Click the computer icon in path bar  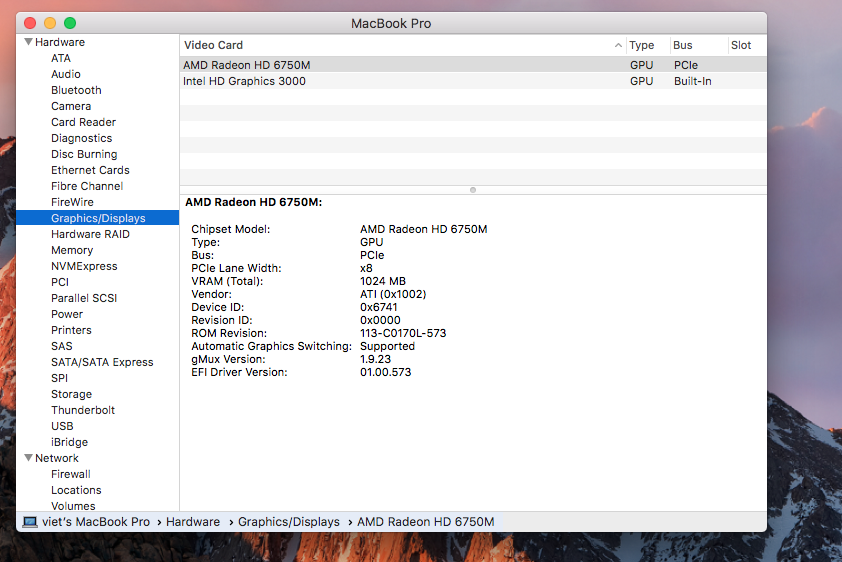(30, 522)
